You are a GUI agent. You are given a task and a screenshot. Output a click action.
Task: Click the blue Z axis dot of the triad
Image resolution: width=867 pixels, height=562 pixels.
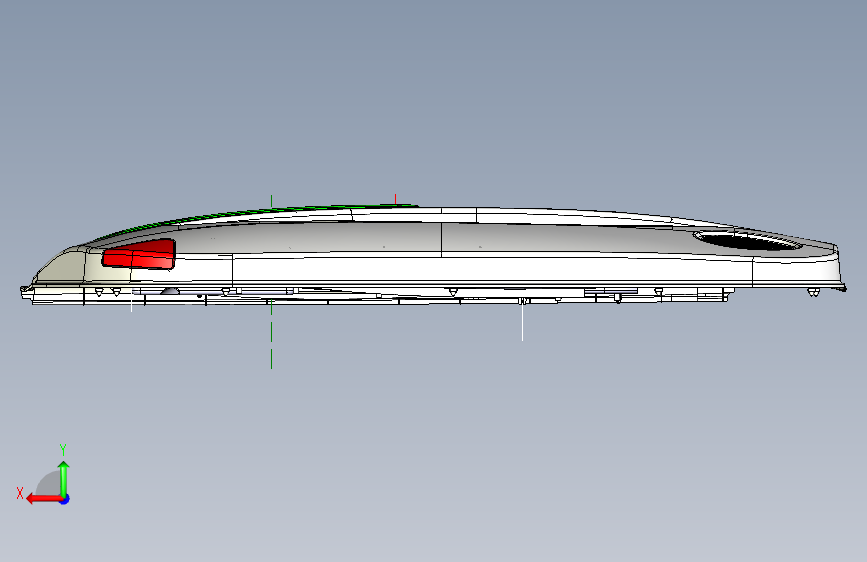pyautogui.click(x=65, y=499)
